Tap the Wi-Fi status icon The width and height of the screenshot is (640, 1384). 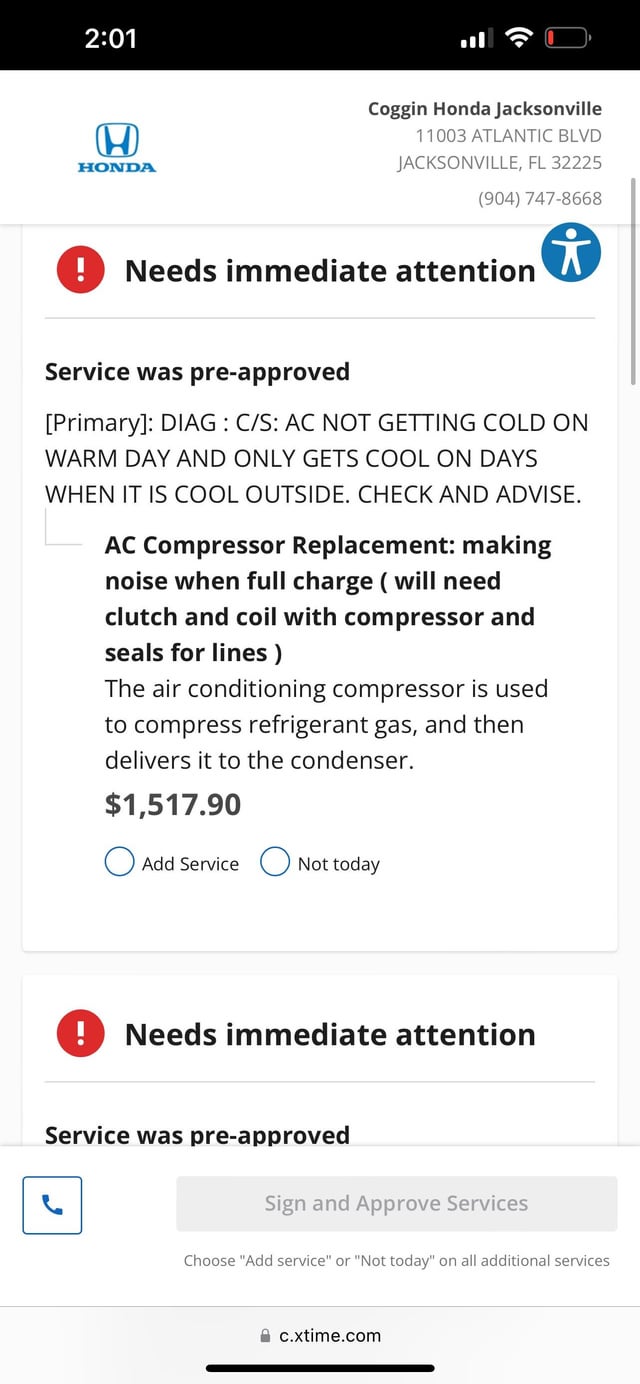click(518, 36)
